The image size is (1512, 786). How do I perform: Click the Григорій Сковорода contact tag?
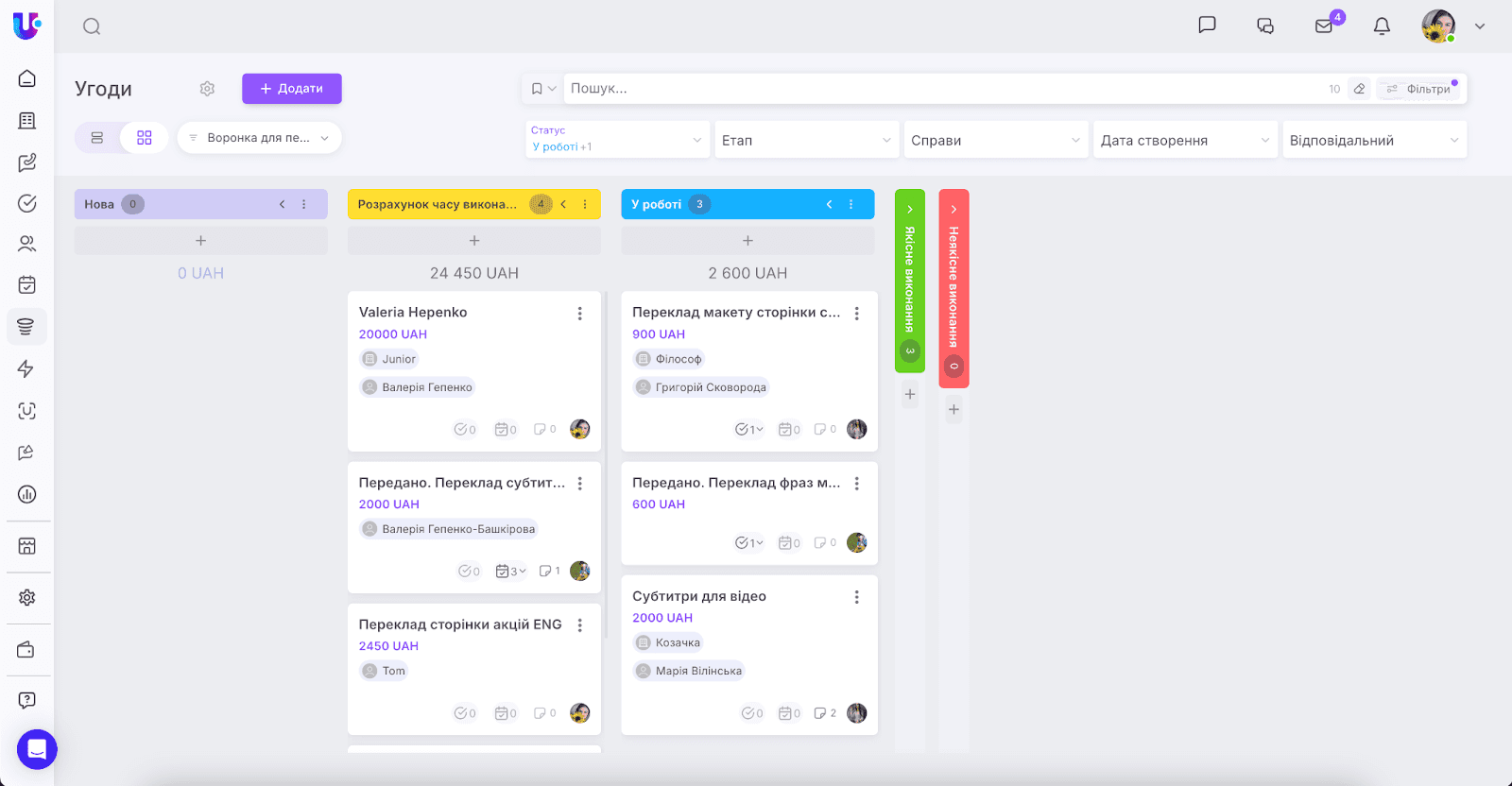pyautogui.click(x=701, y=387)
